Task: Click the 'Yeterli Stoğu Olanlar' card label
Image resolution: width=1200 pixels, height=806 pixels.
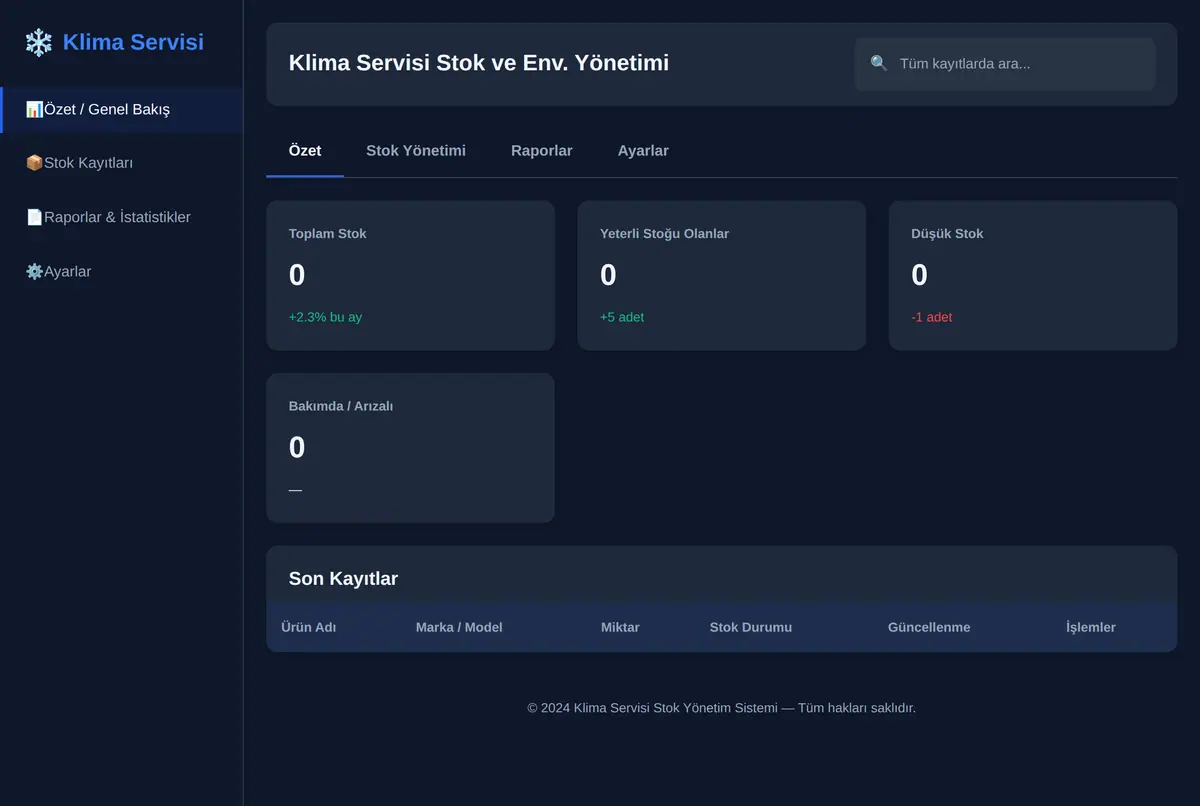Action: click(664, 234)
